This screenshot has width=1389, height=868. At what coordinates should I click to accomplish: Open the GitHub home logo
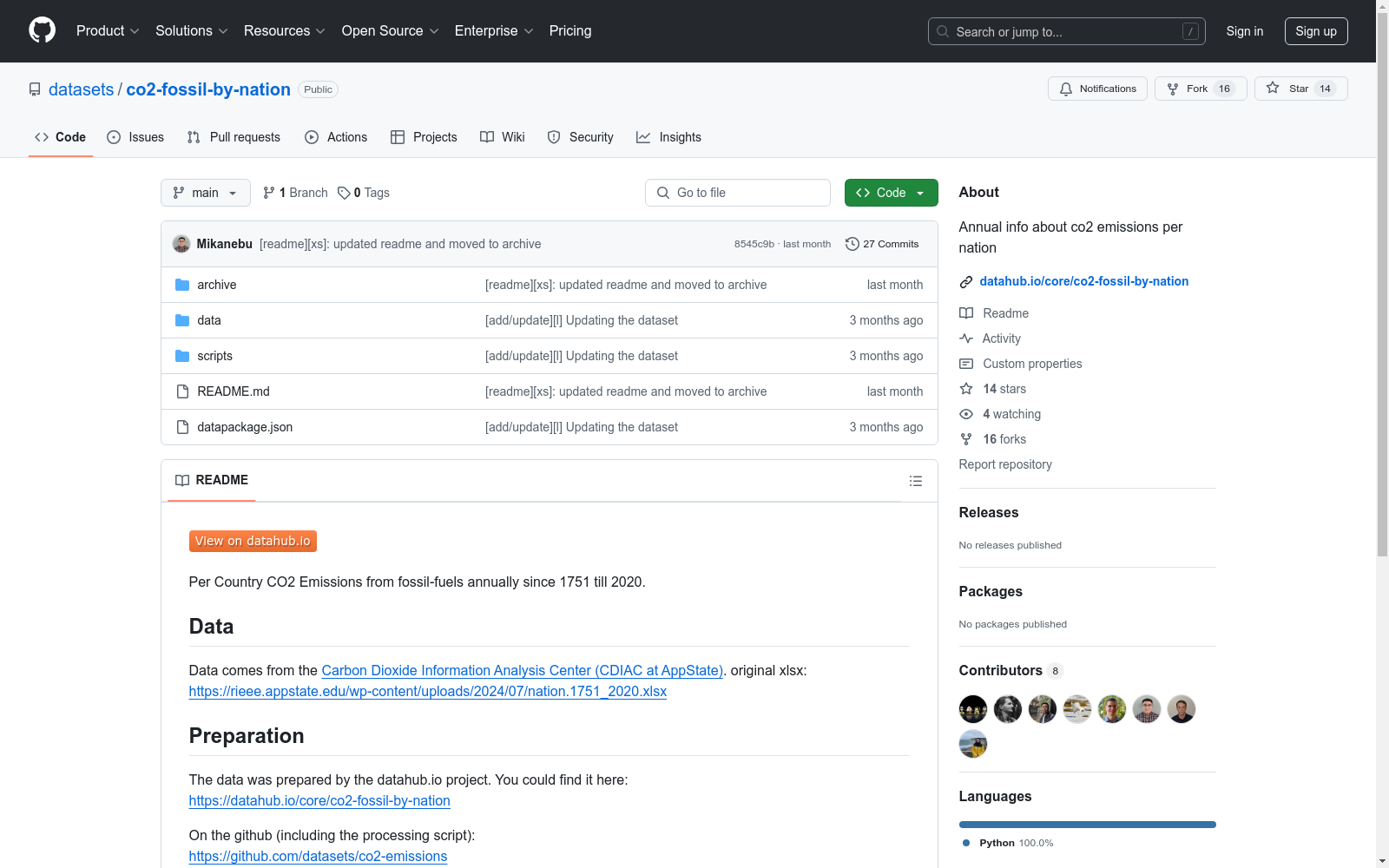click(x=42, y=30)
